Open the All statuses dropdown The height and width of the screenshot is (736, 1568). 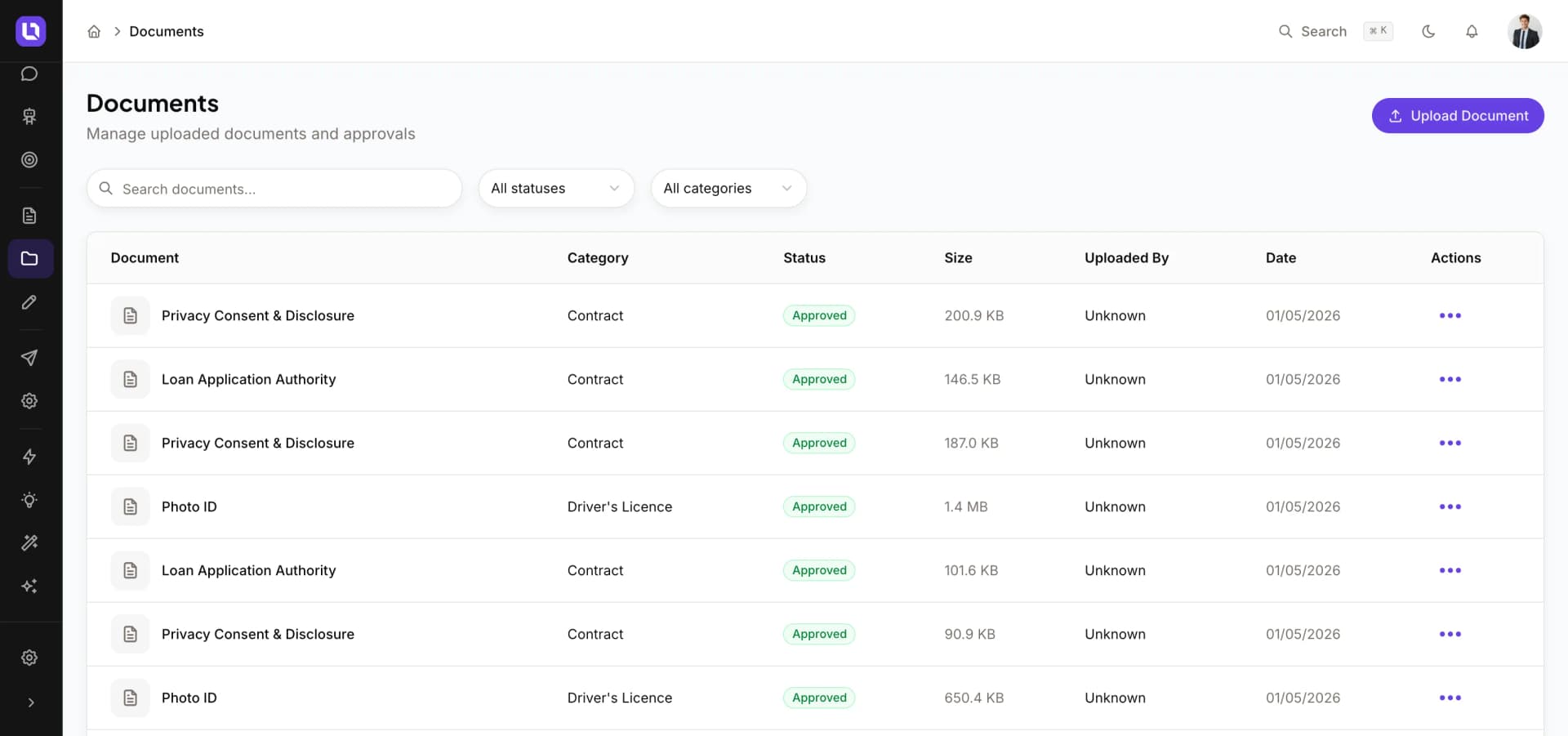[x=556, y=189]
